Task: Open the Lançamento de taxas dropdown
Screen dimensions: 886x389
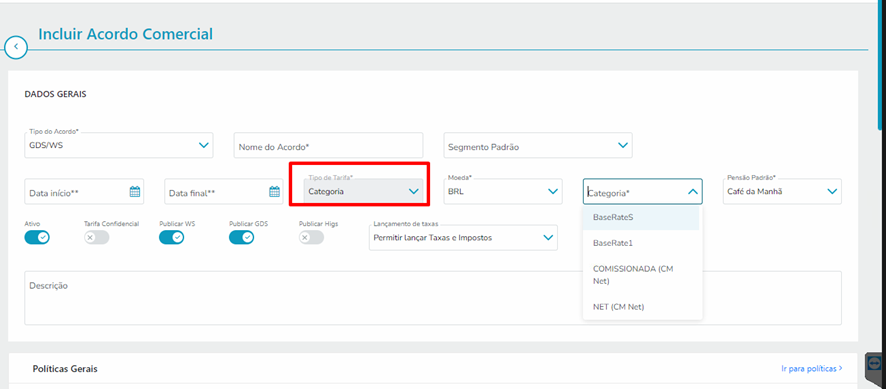Action: click(463, 237)
